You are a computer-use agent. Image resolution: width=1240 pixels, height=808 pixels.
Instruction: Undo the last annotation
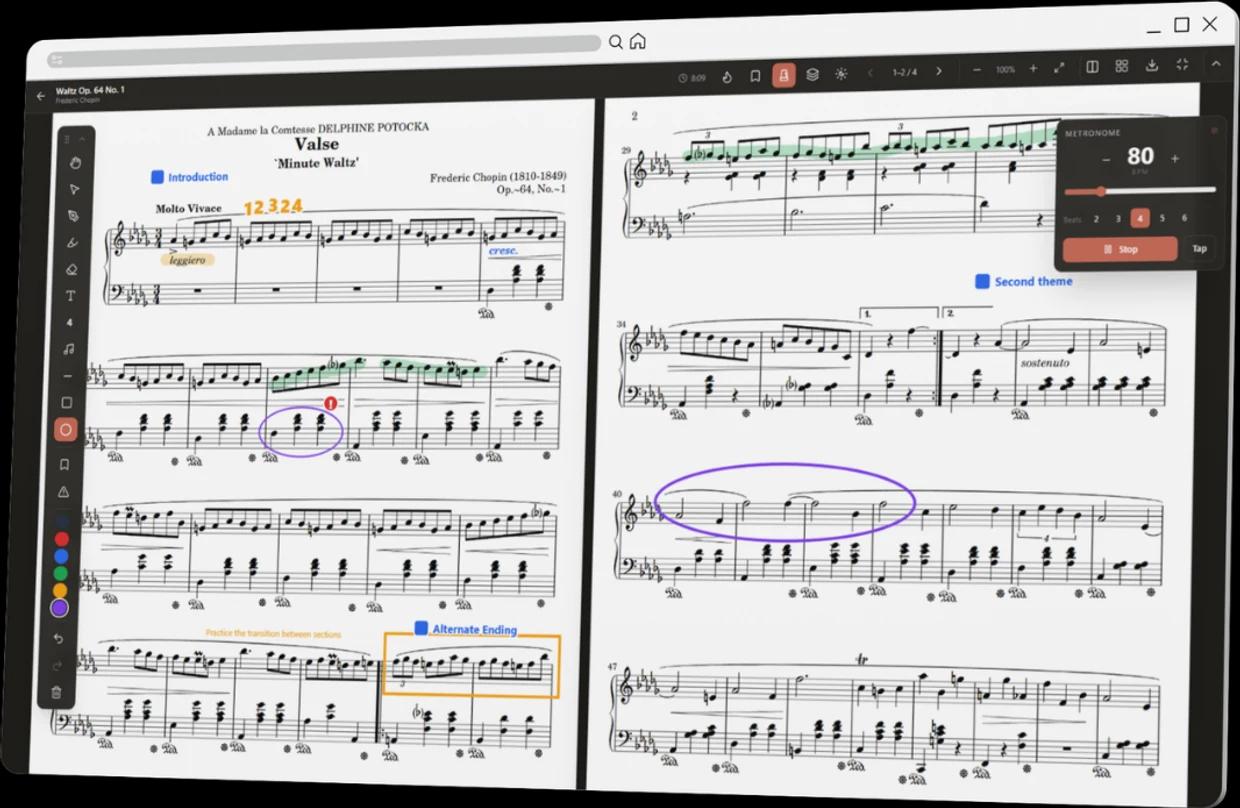click(x=58, y=639)
